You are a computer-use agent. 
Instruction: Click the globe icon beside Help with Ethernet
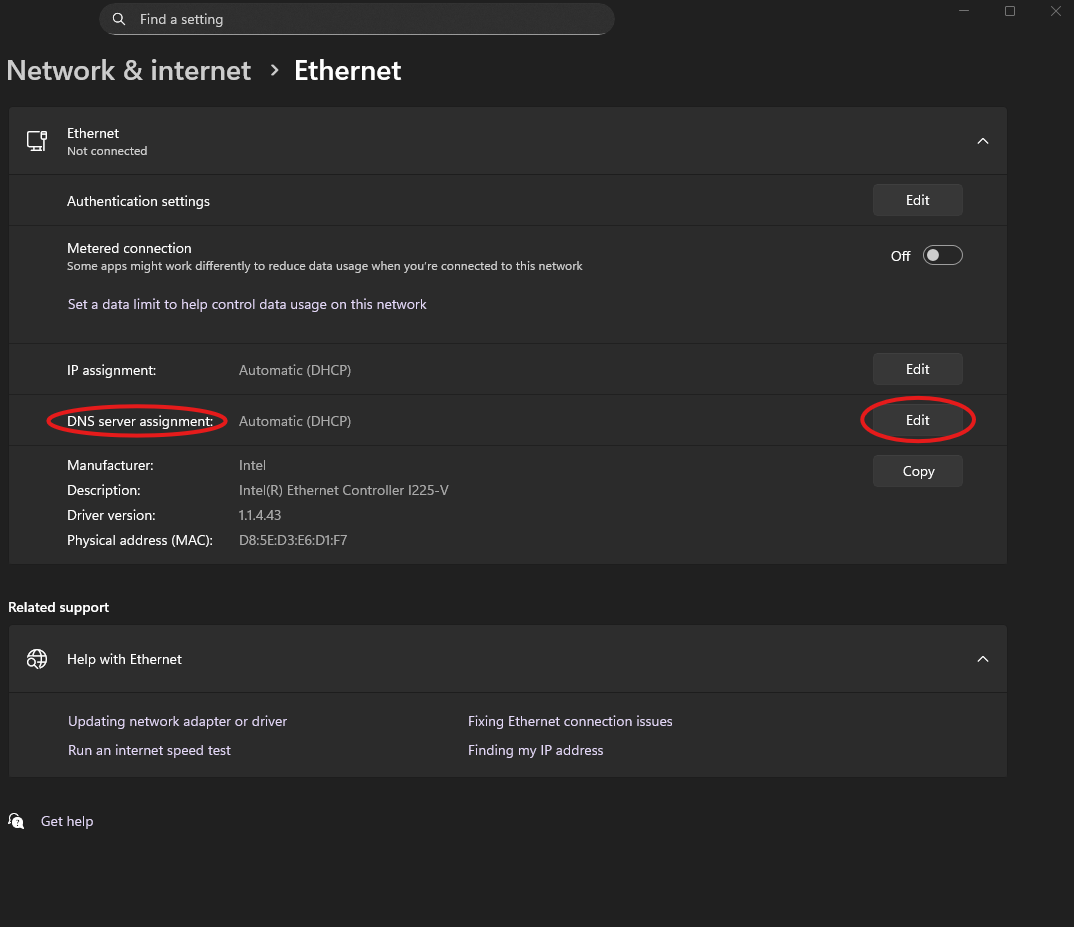[37, 659]
